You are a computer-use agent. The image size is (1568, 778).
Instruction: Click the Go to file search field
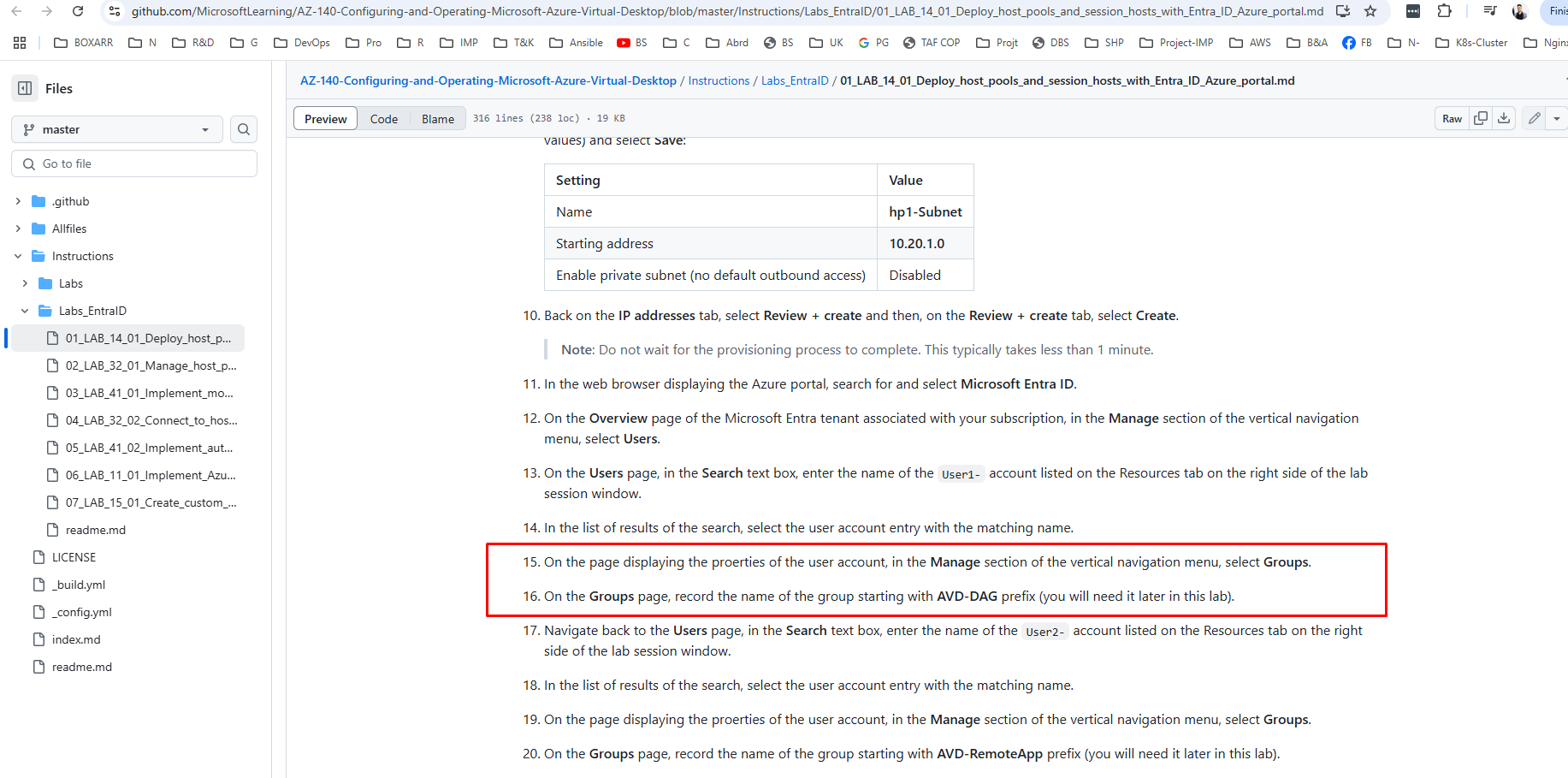coord(134,163)
